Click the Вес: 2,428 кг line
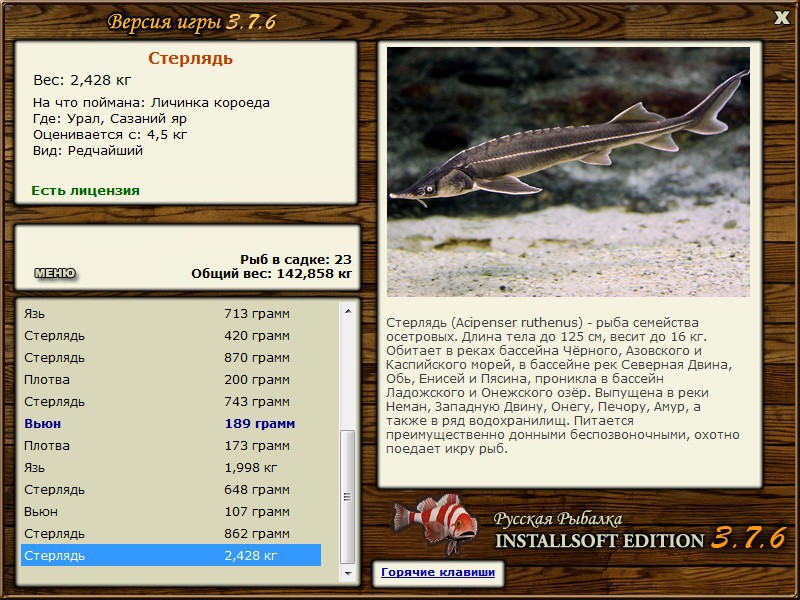Viewport: 800px width, 600px height. 82,80
